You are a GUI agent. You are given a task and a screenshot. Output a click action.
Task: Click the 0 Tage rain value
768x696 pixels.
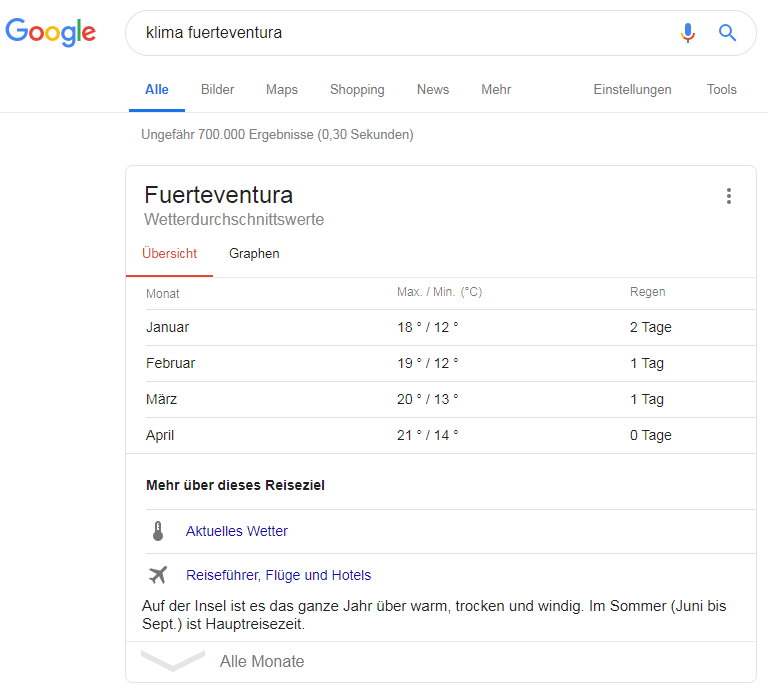point(650,435)
